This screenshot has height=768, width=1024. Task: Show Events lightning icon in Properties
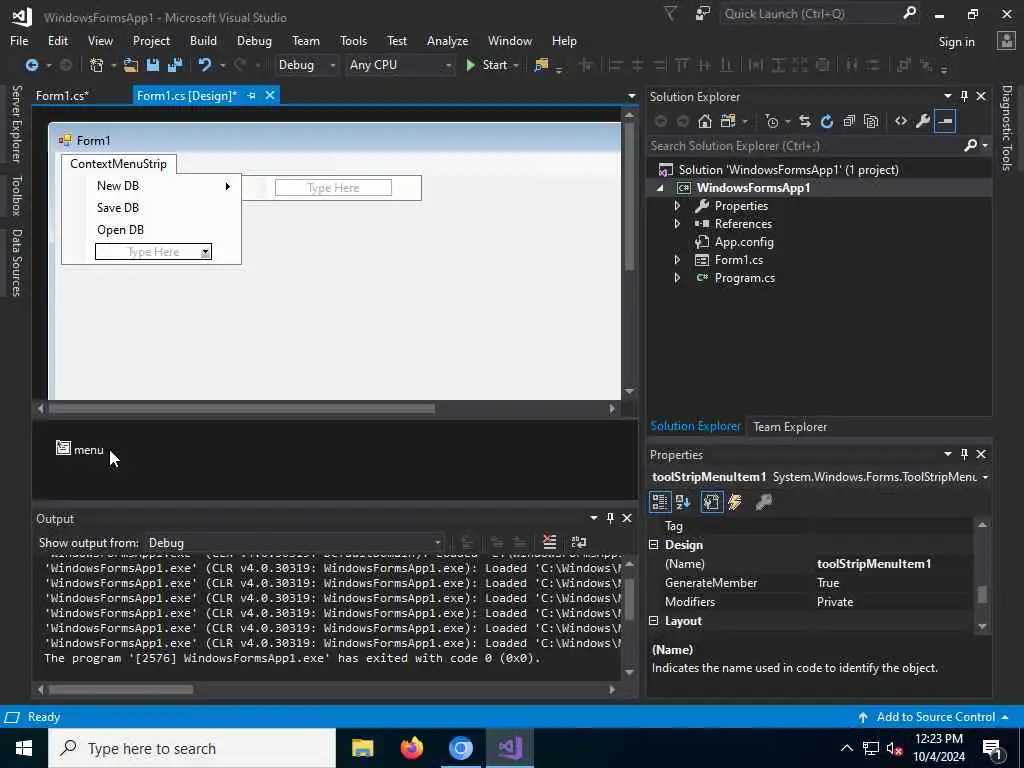[735, 502]
